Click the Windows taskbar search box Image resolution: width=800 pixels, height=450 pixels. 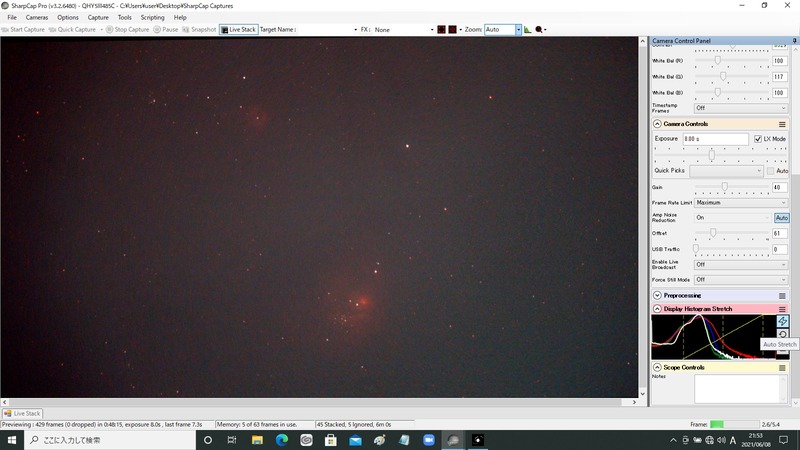pyautogui.click(x=110, y=440)
